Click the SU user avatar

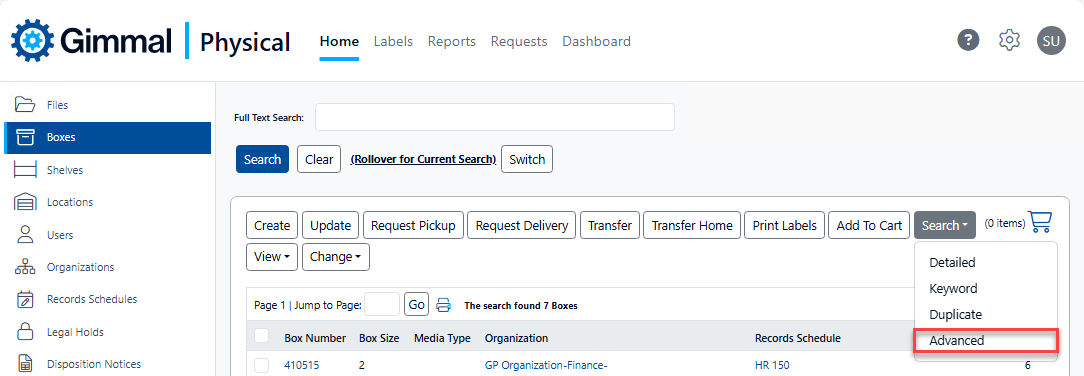point(1051,41)
